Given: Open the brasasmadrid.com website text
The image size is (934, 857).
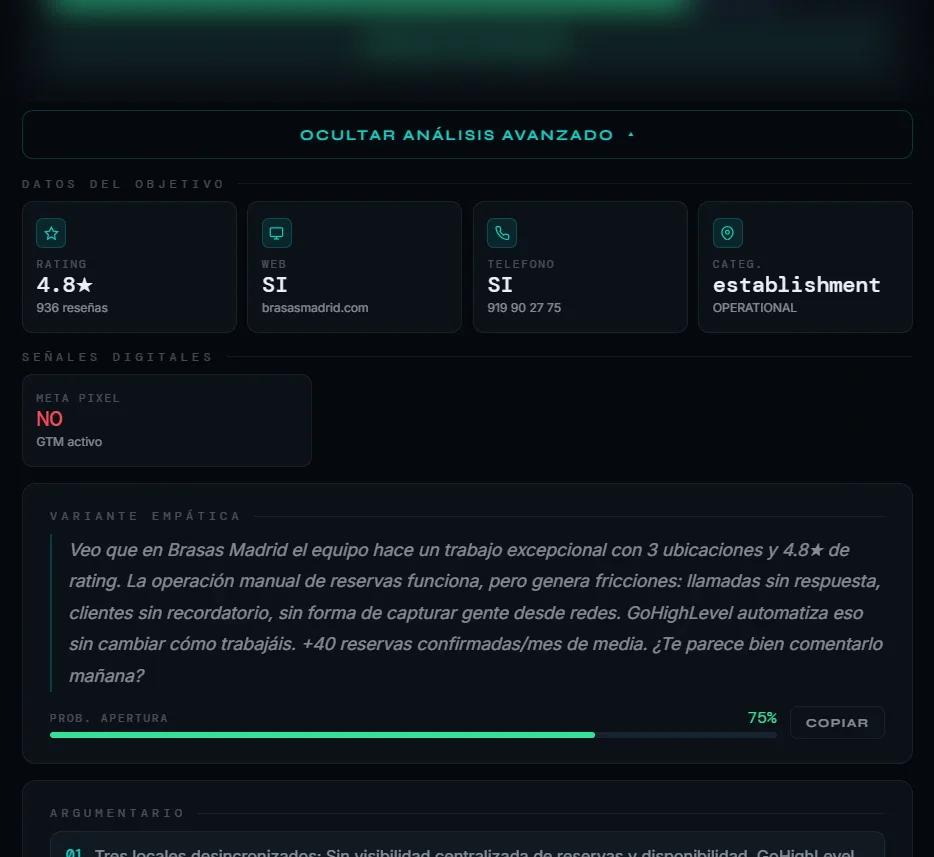Looking at the screenshot, I should [315, 308].
